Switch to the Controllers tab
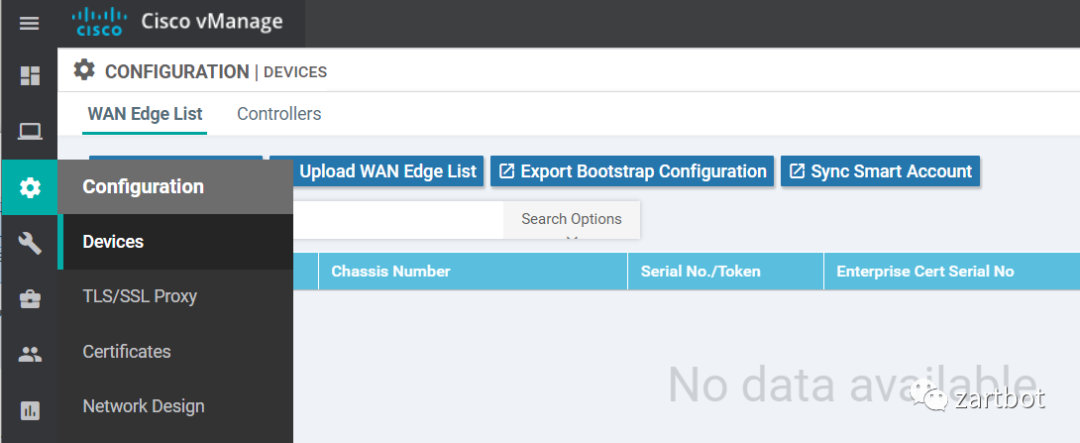The height and width of the screenshot is (443, 1080). click(x=279, y=114)
